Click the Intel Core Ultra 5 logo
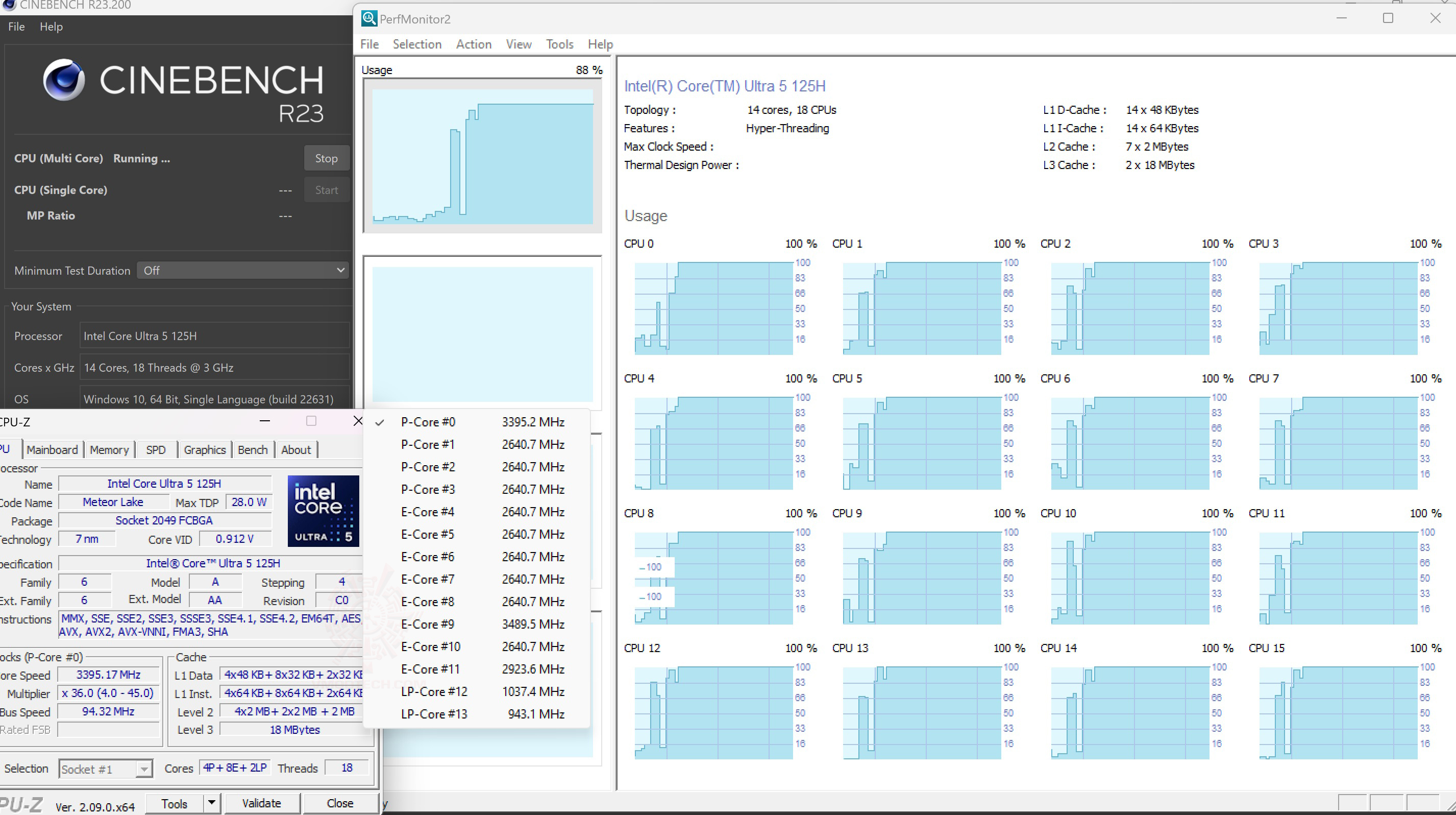The height and width of the screenshot is (815, 1456). point(323,511)
